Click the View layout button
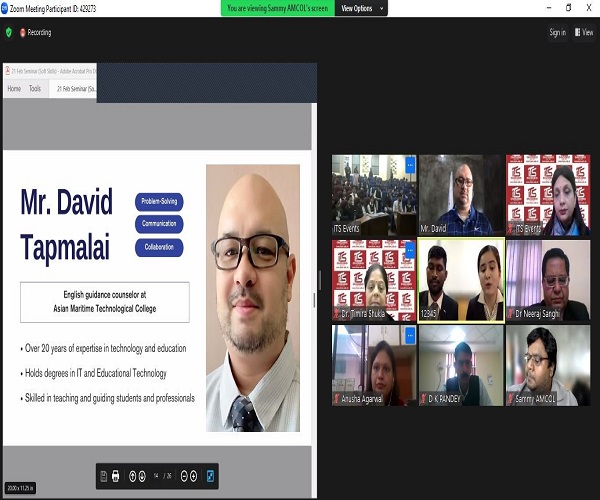The width and height of the screenshot is (600, 500). point(584,33)
